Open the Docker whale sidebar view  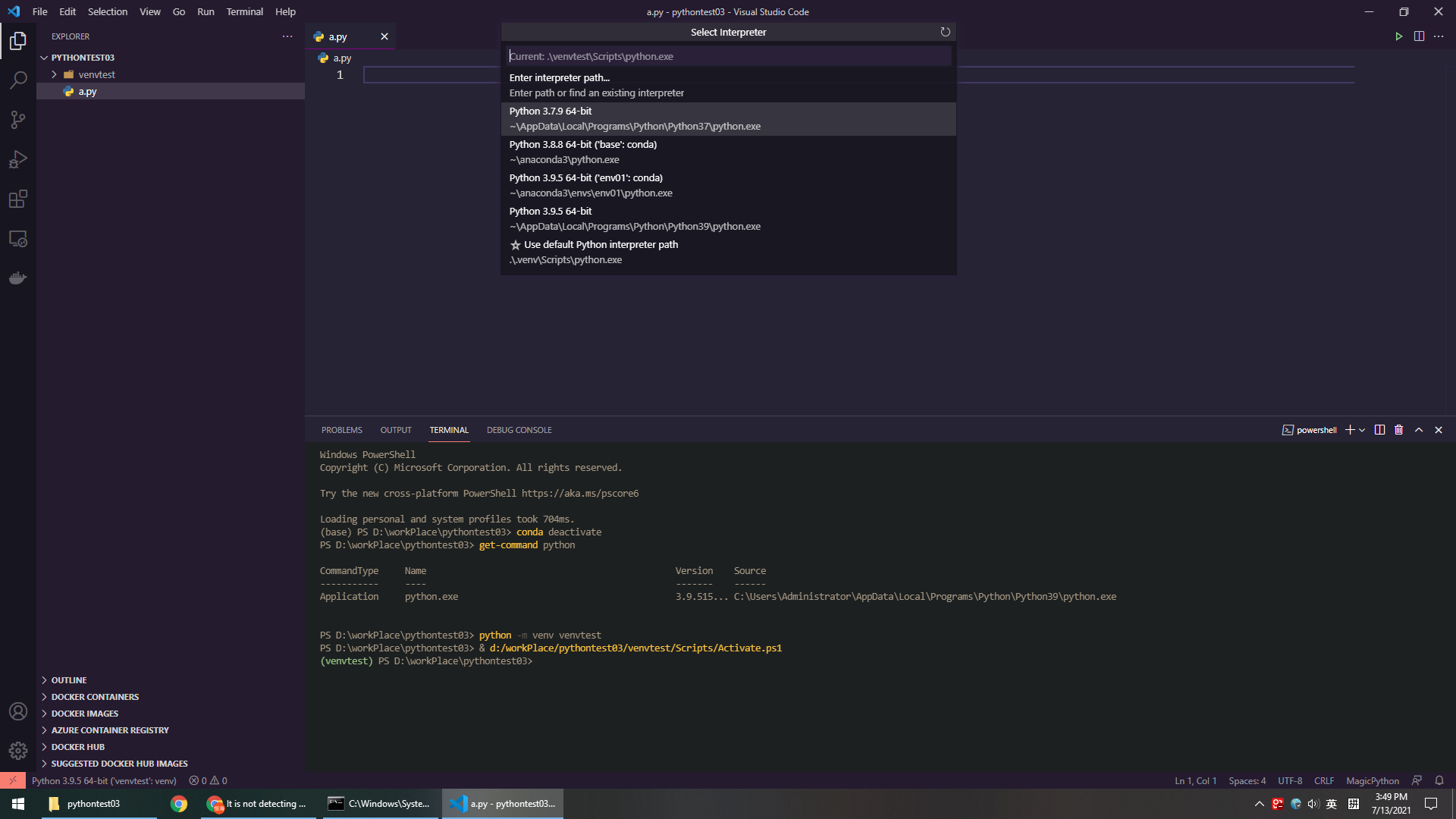click(x=17, y=278)
